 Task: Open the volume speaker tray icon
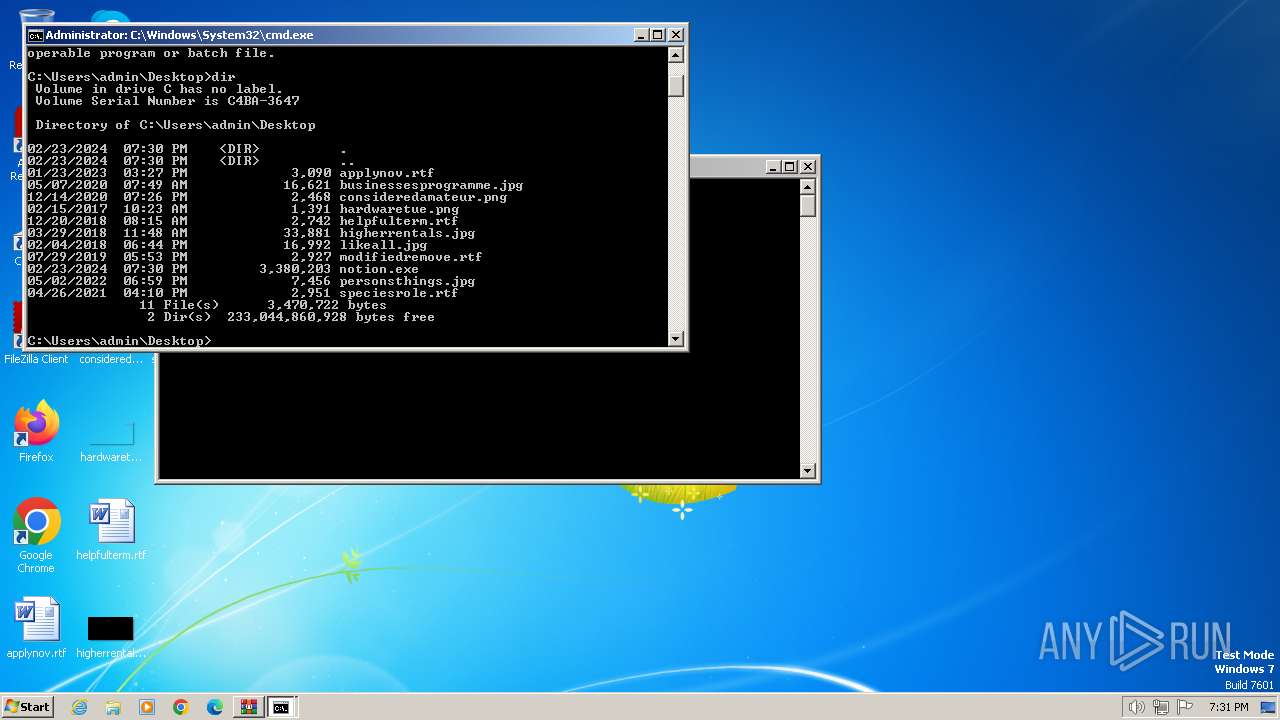point(1136,707)
